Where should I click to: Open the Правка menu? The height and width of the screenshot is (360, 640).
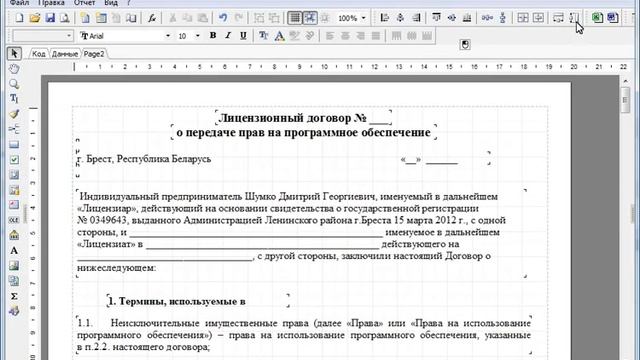pos(51,3)
